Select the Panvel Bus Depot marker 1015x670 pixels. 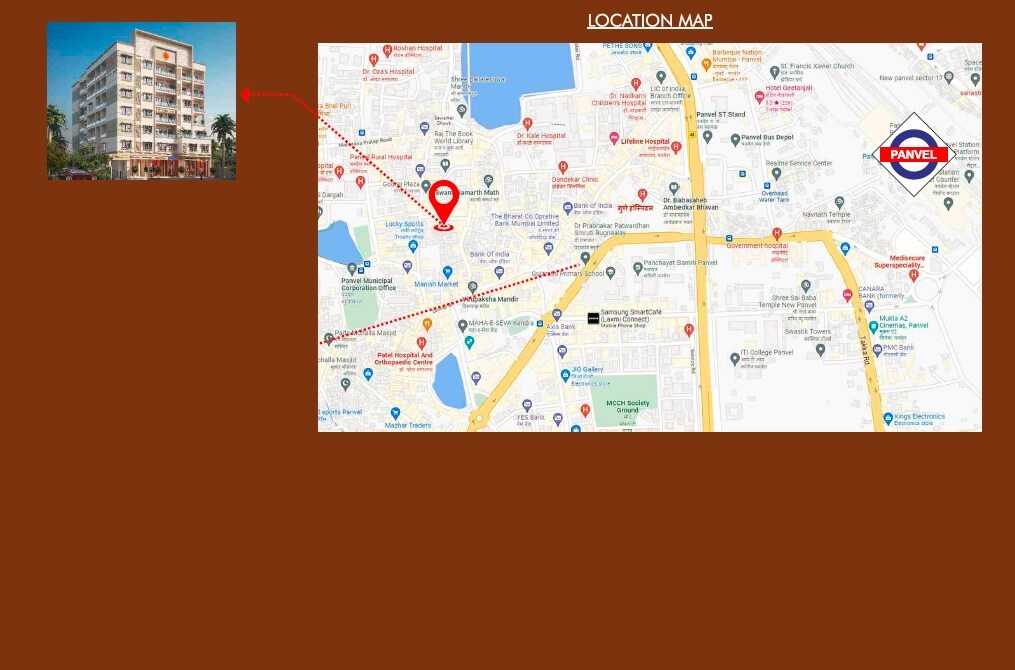[735, 139]
